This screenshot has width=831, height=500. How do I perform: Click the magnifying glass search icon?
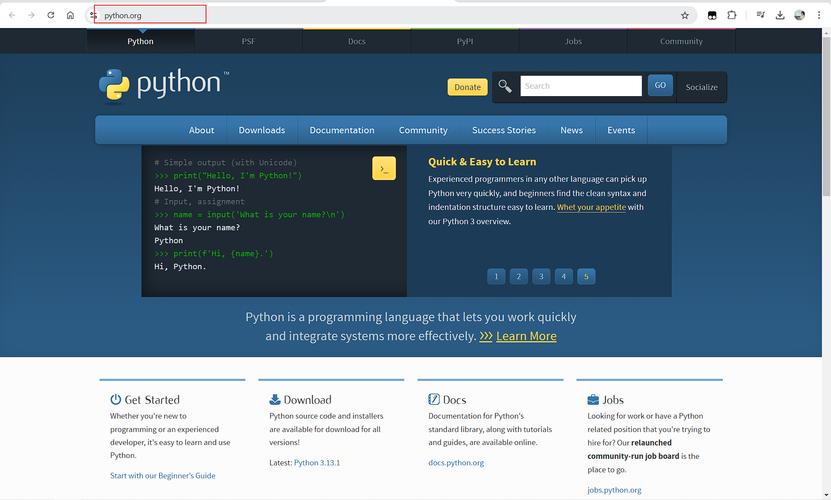(x=505, y=86)
